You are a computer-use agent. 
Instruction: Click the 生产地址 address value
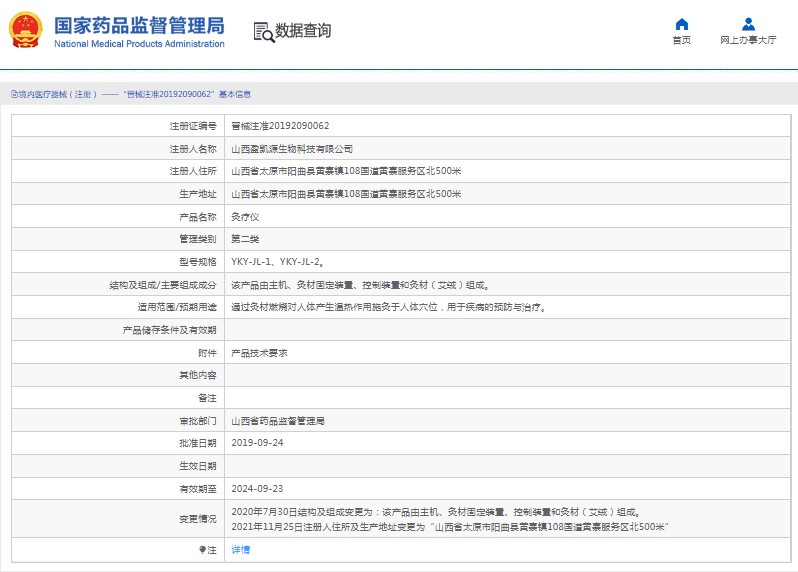[346, 194]
